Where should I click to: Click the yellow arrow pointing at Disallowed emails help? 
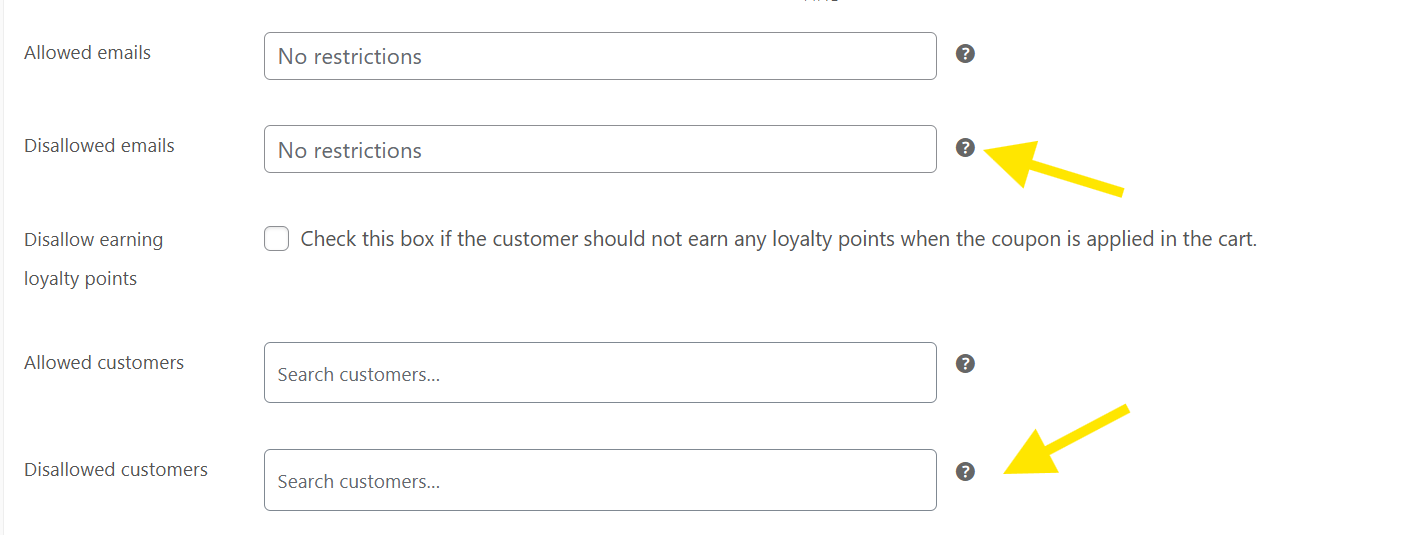pos(1055,164)
